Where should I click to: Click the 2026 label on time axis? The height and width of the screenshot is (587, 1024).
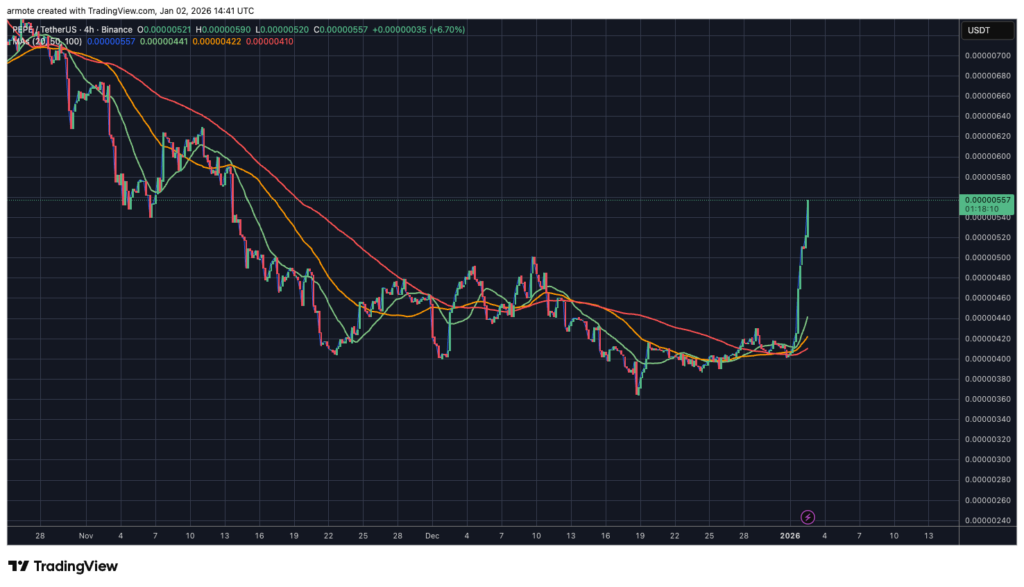[x=790, y=536]
